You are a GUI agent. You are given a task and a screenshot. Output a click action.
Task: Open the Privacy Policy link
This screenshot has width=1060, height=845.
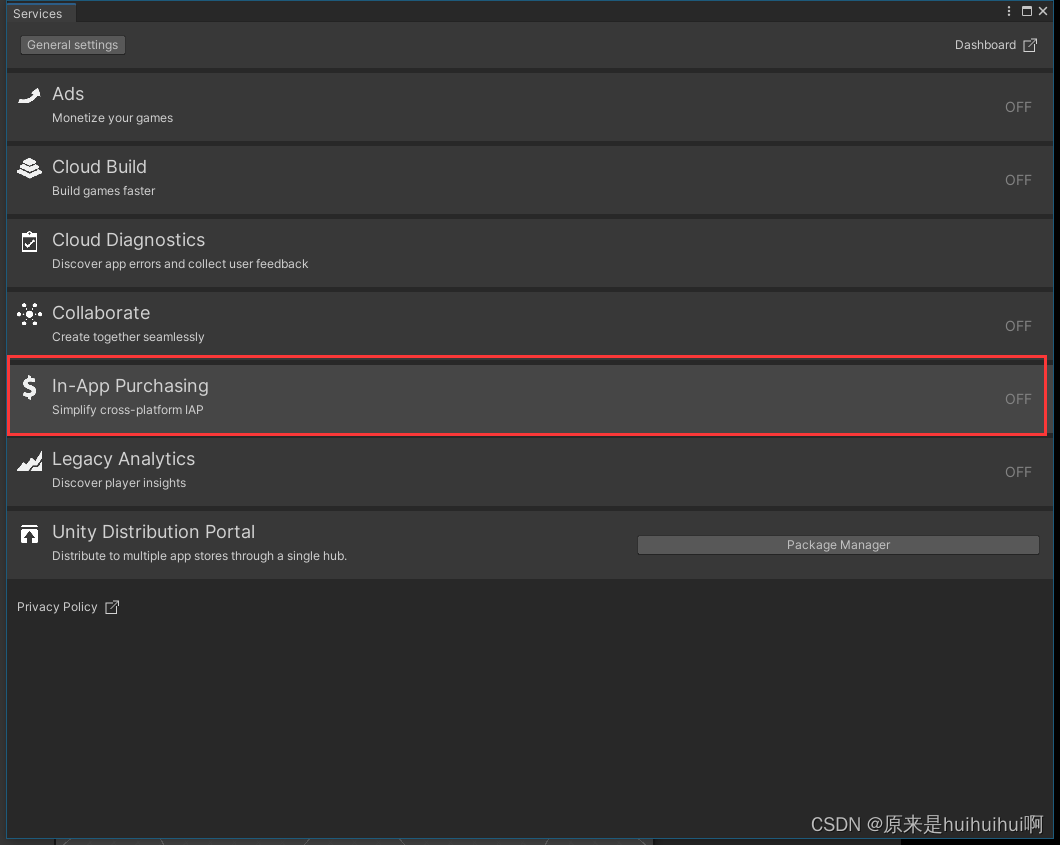click(57, 607)
